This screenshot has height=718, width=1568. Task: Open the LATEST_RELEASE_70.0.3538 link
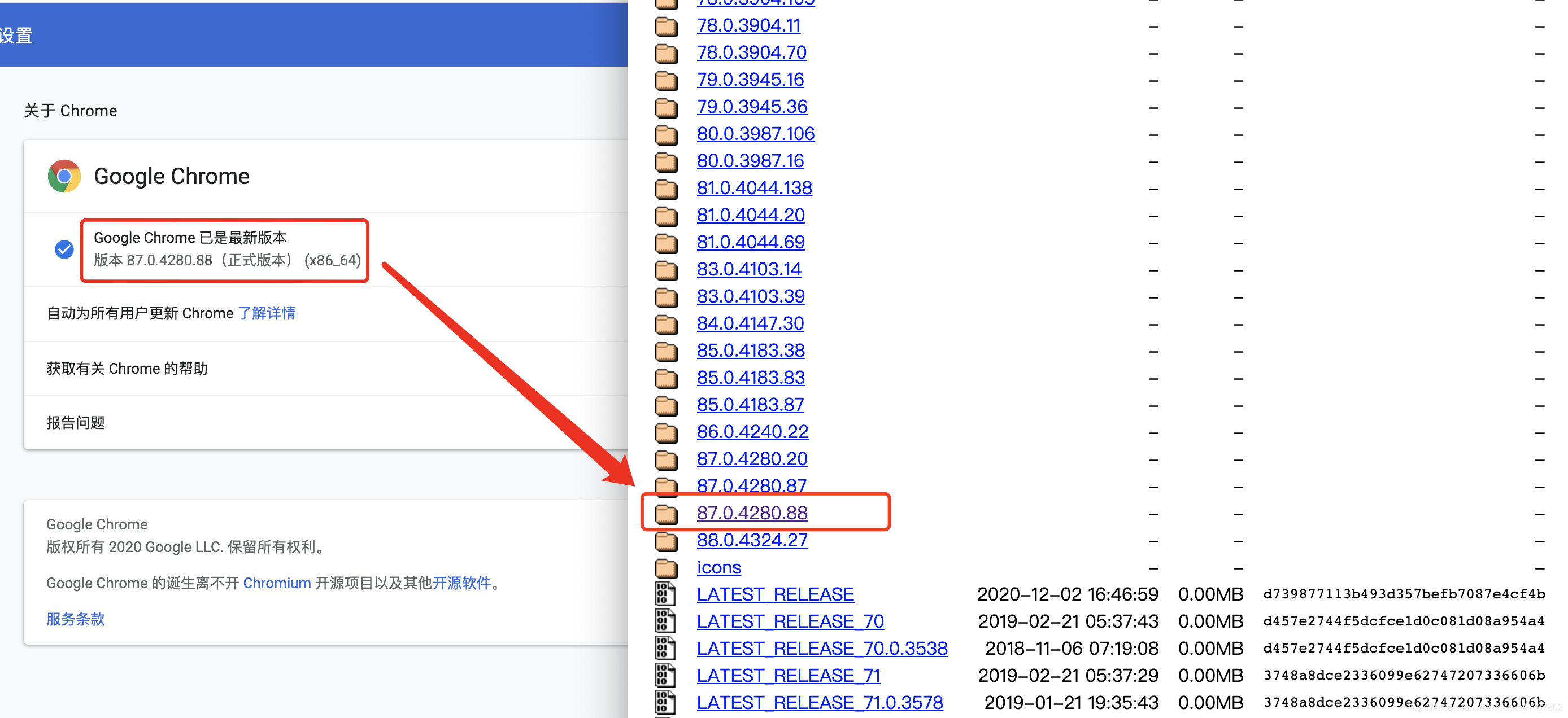coord(822,649)
